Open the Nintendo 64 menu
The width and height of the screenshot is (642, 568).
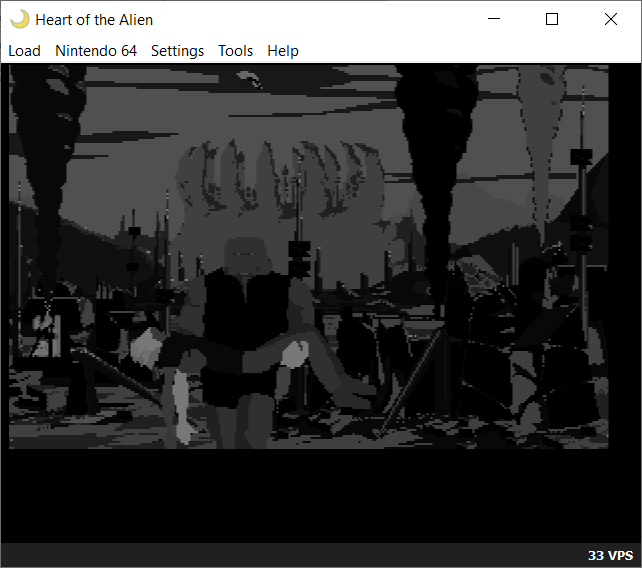96,51
